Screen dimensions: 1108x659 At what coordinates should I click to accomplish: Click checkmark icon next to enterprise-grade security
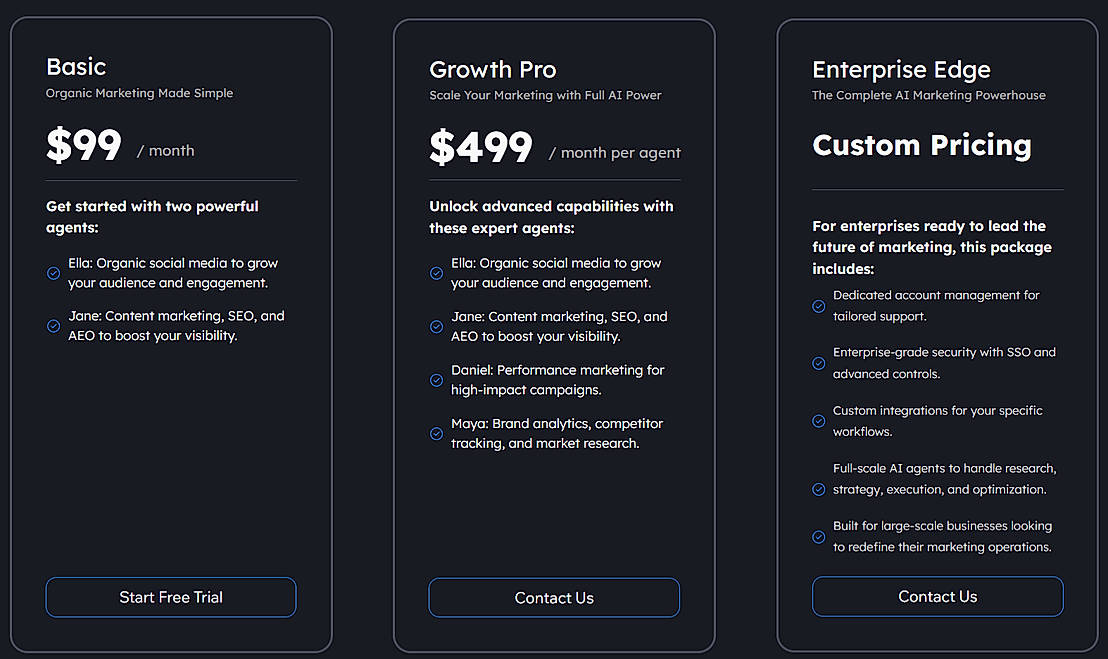point(819,363)
